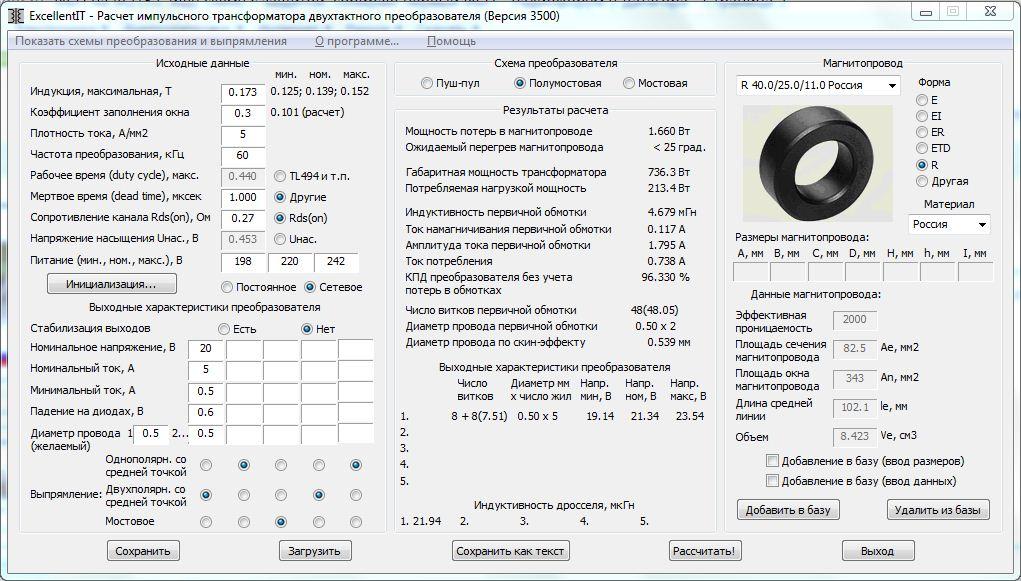Select the first Мостовое rectification radio
Screen dimensions: 1021x581
(206, 522)
